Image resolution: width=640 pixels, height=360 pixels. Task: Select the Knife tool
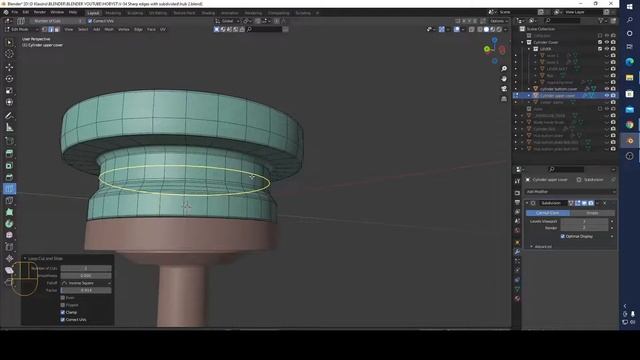pos(9,200)
